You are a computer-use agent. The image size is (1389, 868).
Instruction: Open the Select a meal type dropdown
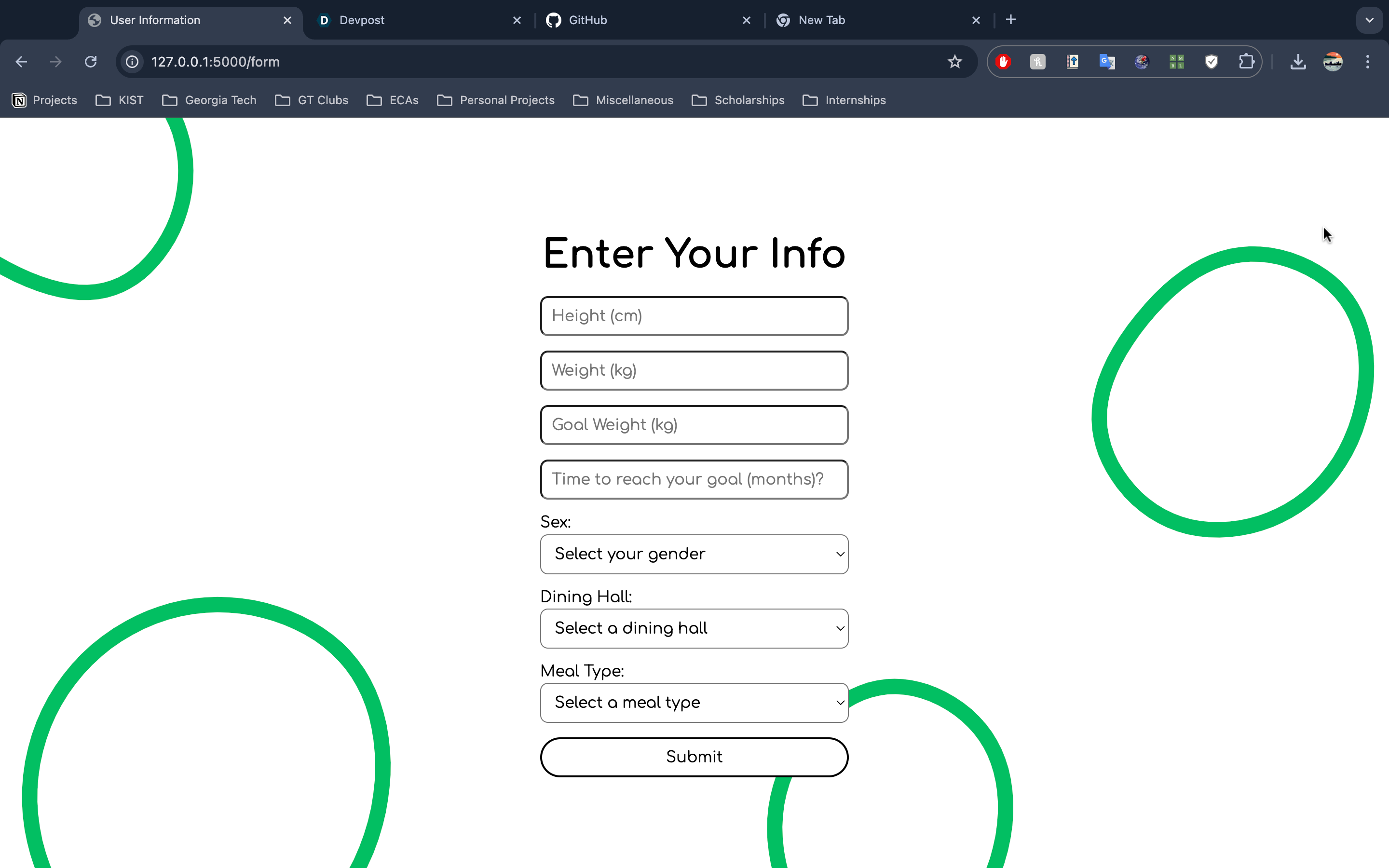click(x=694, y=702)
